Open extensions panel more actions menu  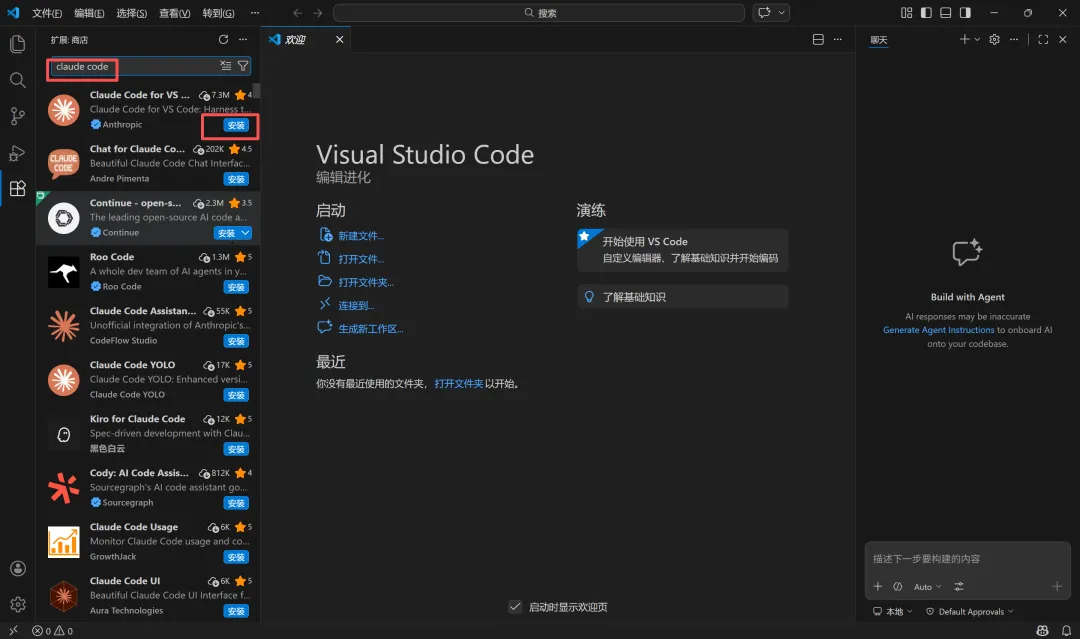pyautogui.click(x=243, y=40)
